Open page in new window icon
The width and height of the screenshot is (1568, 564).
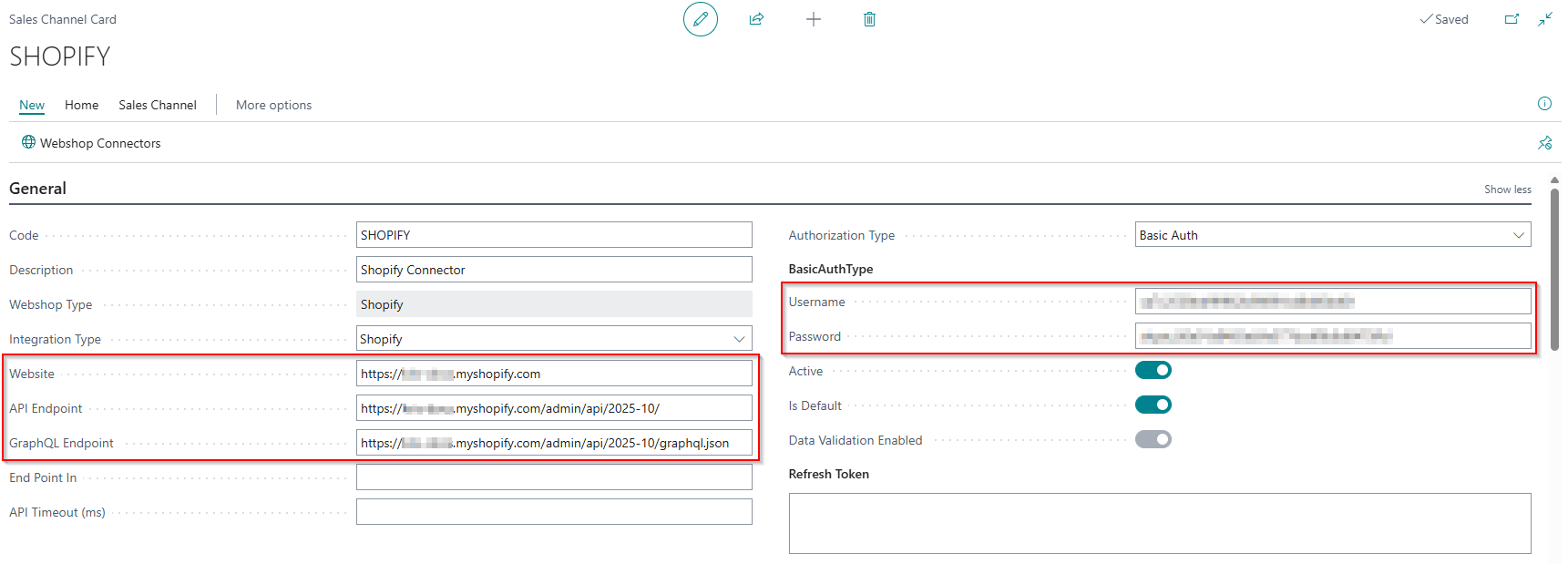click(x=1512, y=19)
